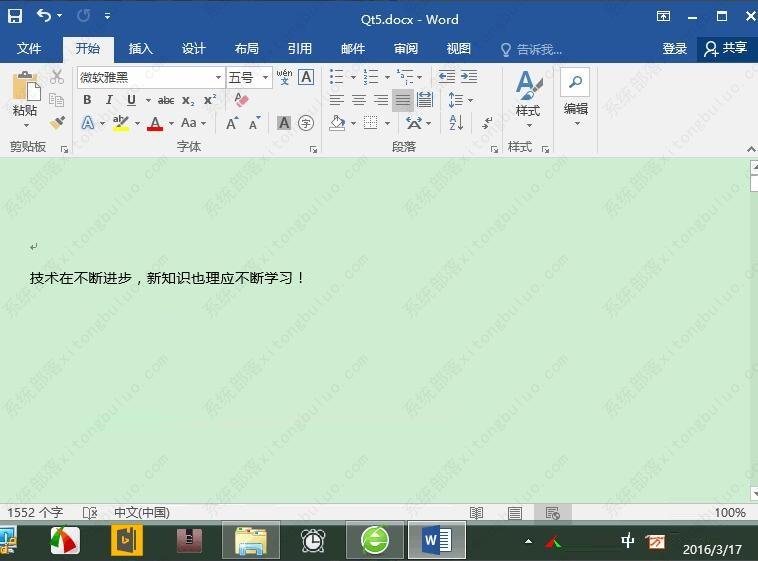Image resolution: width=758 pixels, height=561 pixels.
Task: Toggle Bold formatting
Action: pos(87,100)
